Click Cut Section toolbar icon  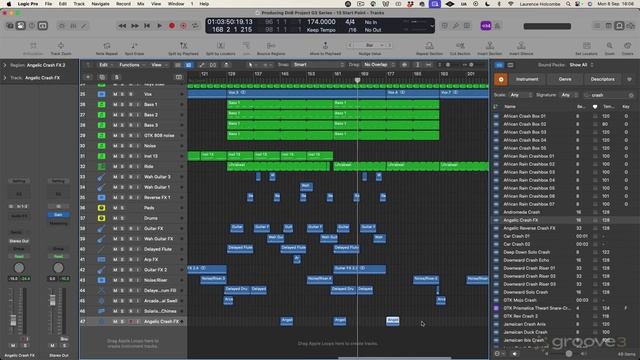[460, 48]
